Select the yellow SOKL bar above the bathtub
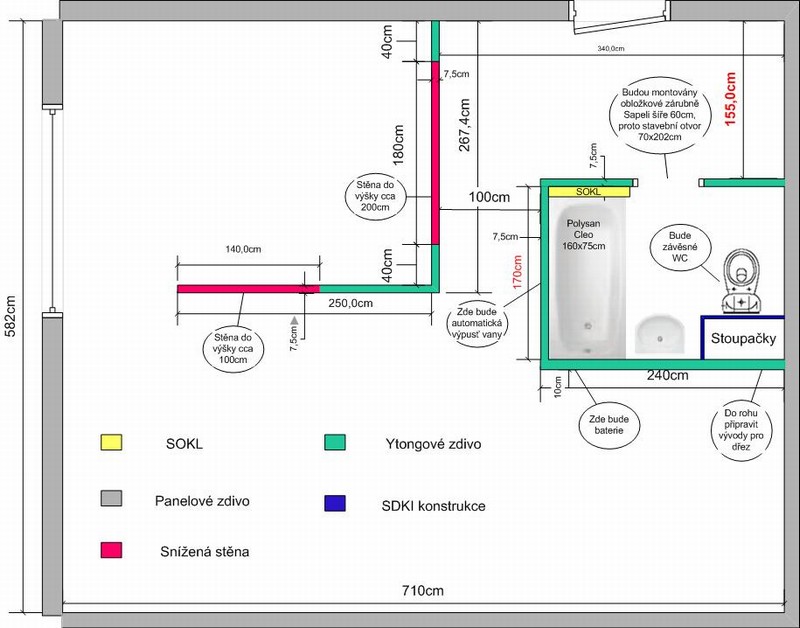Image resolution: width=800 pixels, height=628 pixels. 588,189
